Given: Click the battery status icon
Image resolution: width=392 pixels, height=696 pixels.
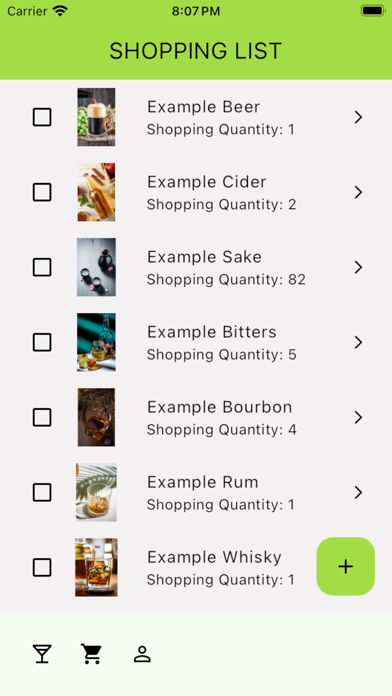Looking at the screenshot, I should (372, 11).
